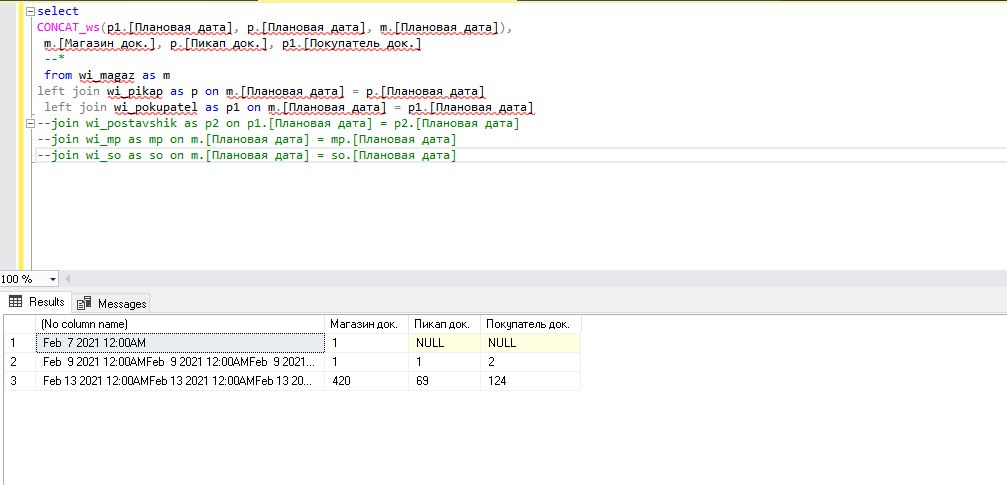Switch to the Results tab
1007x485 pixels.
[x=46, y=302]
